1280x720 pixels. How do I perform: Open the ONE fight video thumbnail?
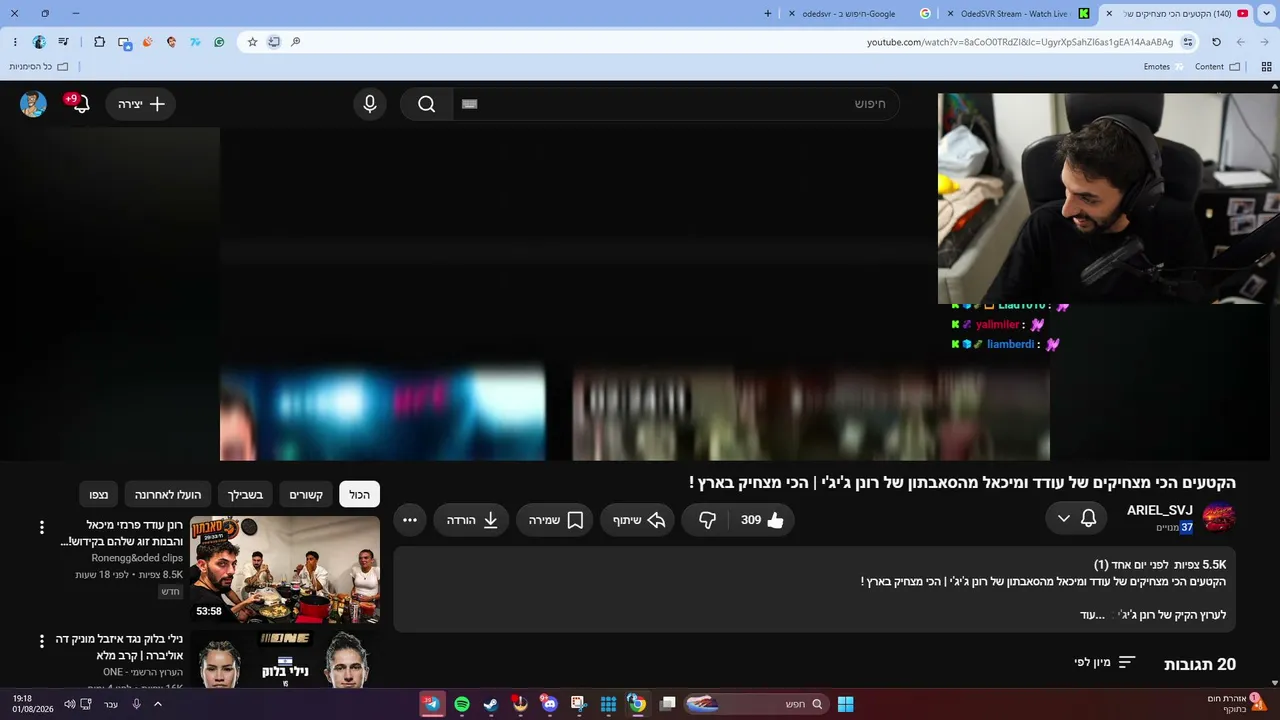(285, 659)
